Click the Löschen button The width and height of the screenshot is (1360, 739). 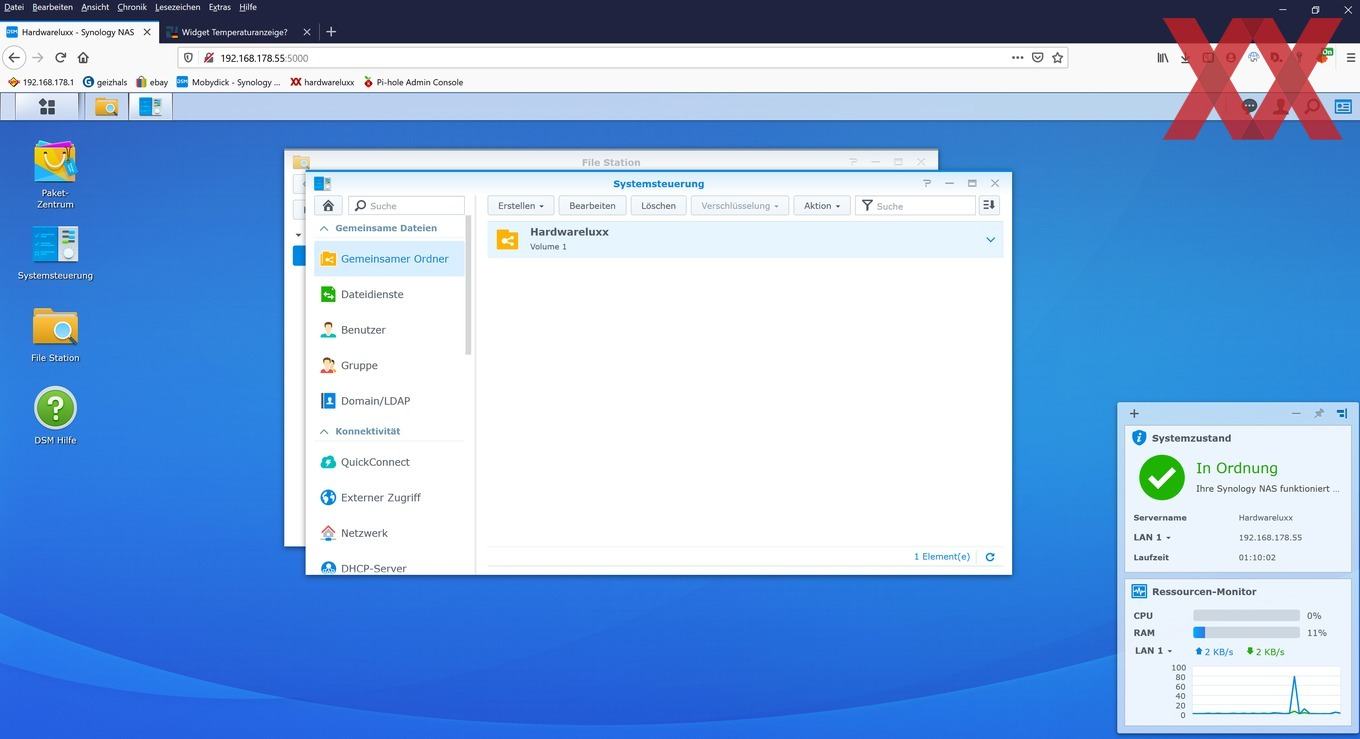pos(658,205)
